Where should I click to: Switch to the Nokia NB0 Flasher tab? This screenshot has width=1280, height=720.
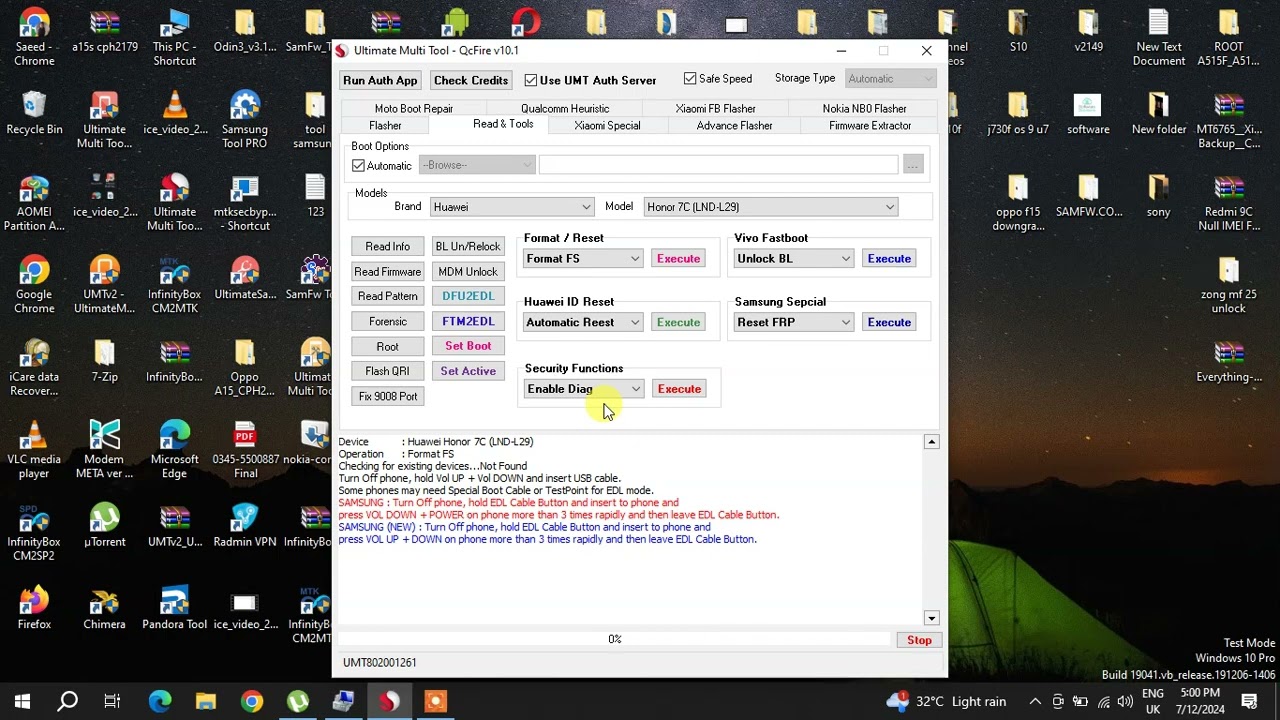click(x=864, y=109)
